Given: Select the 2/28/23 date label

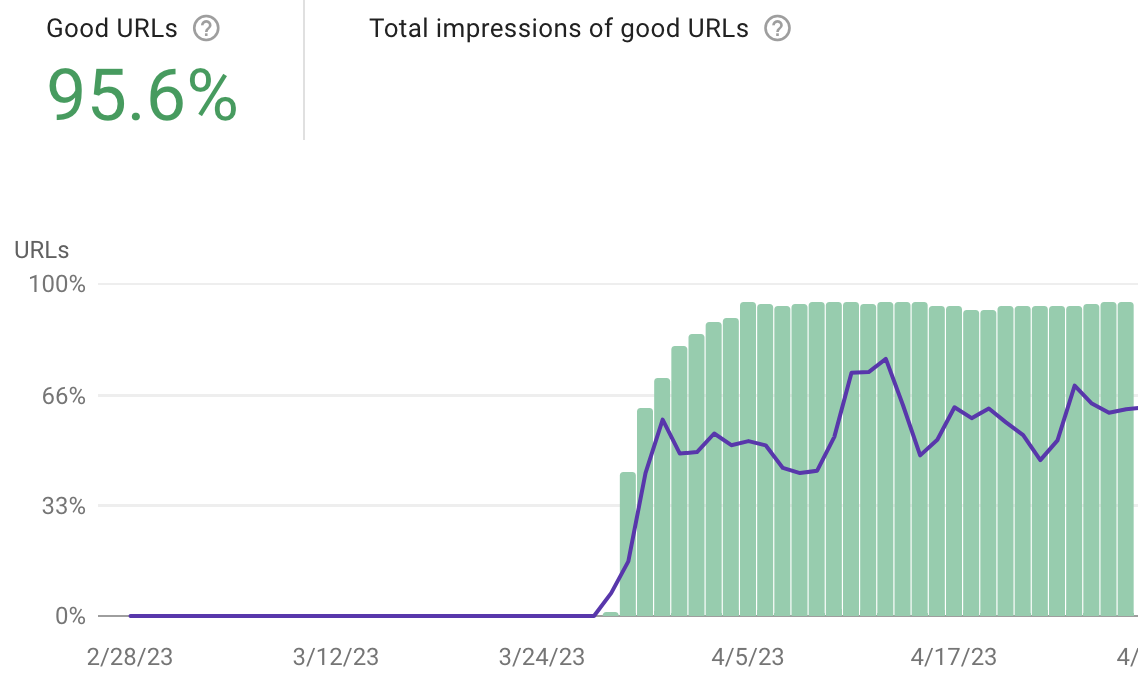Looking at the screenshot, I should [x=129, y=657].
